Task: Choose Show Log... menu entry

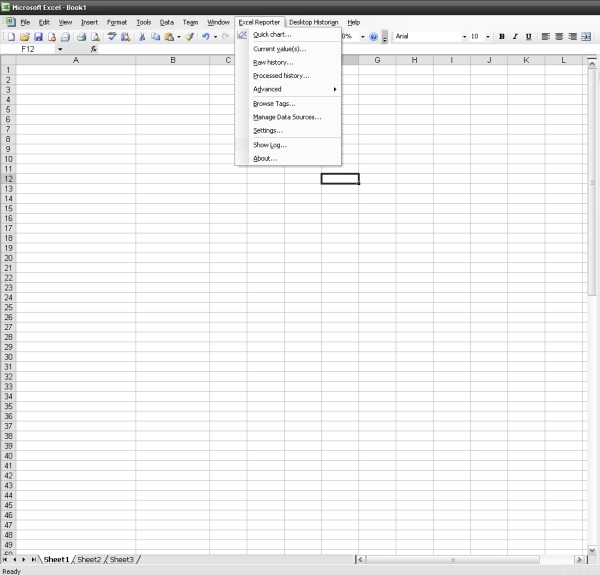Action: [x=288, y=145]
